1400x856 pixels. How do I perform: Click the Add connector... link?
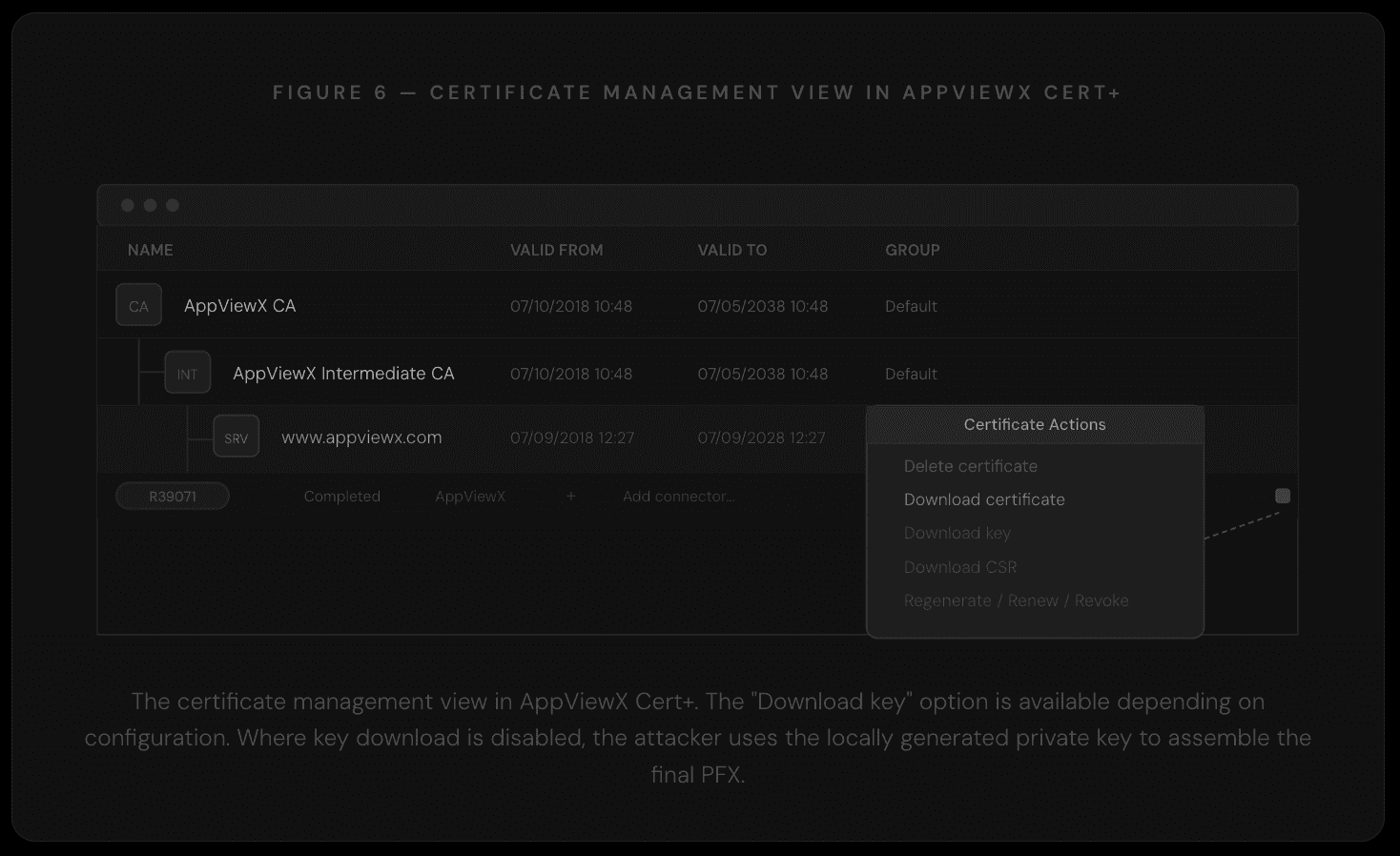tap(678, 497)
